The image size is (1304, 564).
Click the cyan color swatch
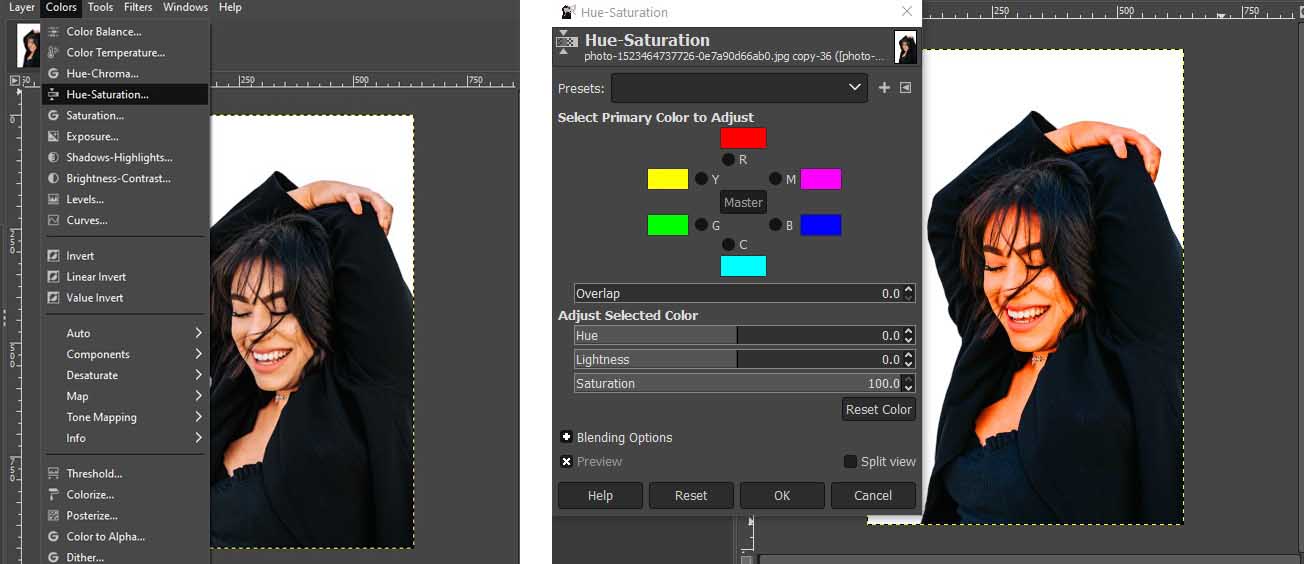[743, 266]
